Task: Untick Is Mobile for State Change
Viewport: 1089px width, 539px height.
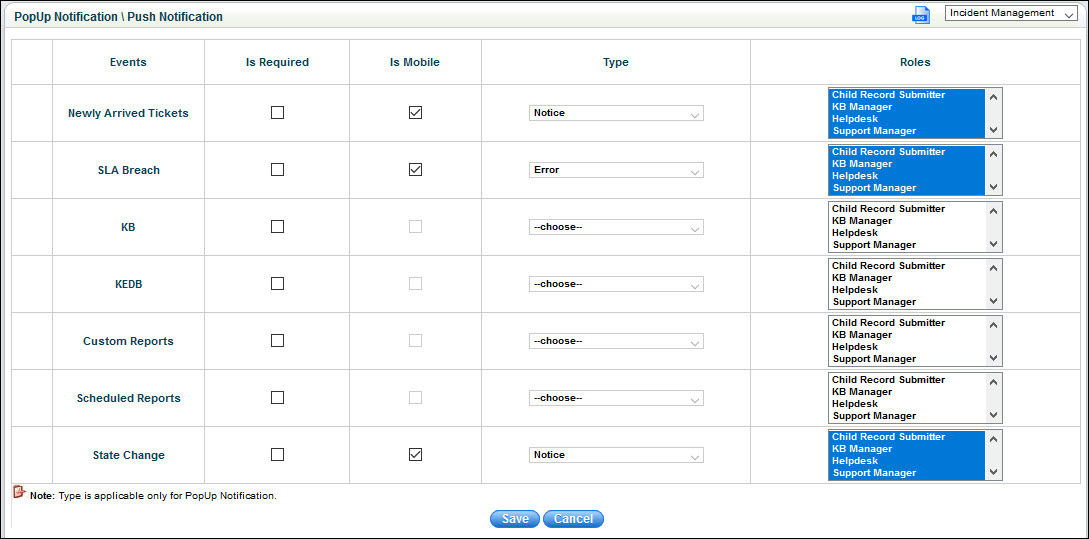Action: (x=415, y=454)
